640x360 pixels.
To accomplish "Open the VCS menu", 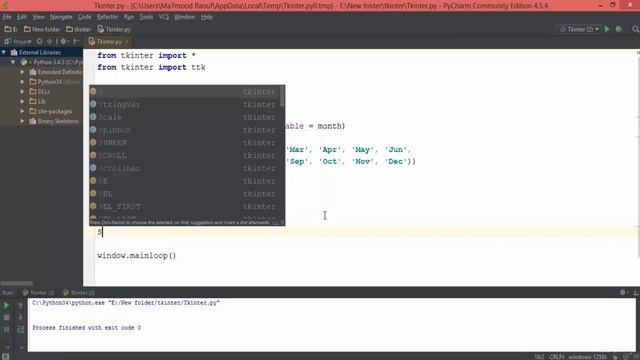I will pyautogui.click(x=164, y=17).
